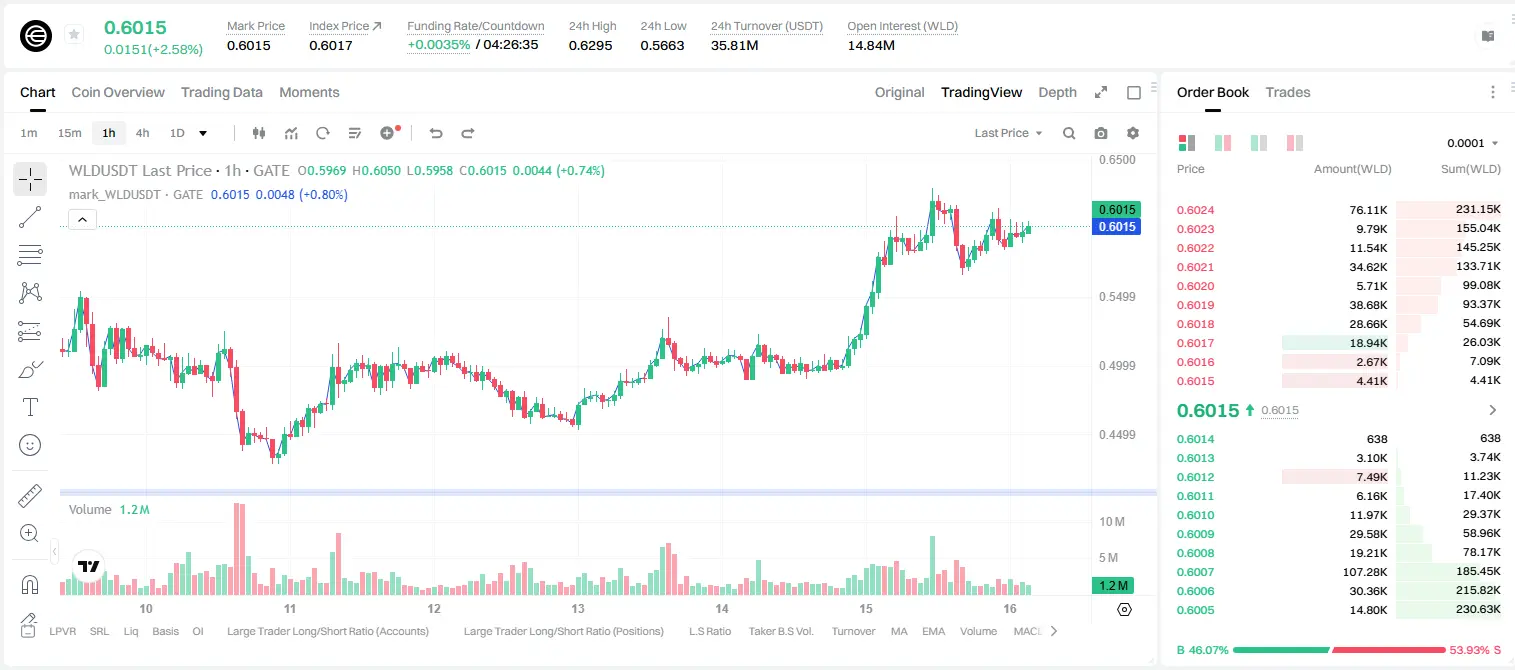Search symbol with magnifier icon

point(1069,133)
